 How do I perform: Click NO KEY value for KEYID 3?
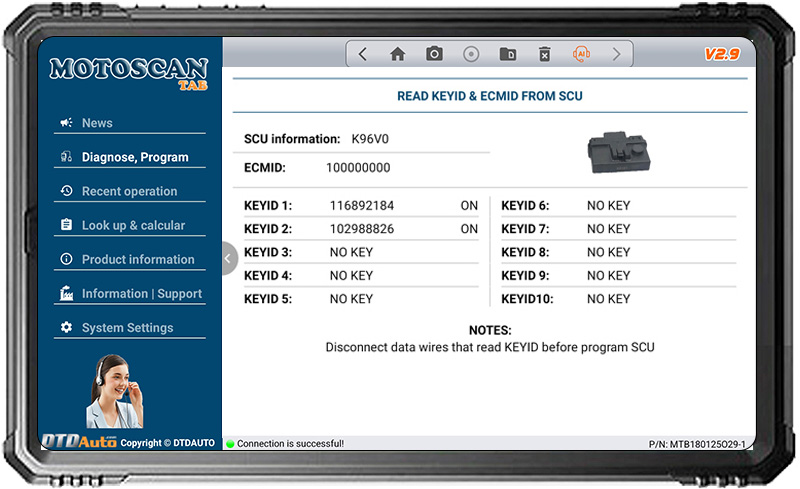pyautogui.click(x=352, y=252)
